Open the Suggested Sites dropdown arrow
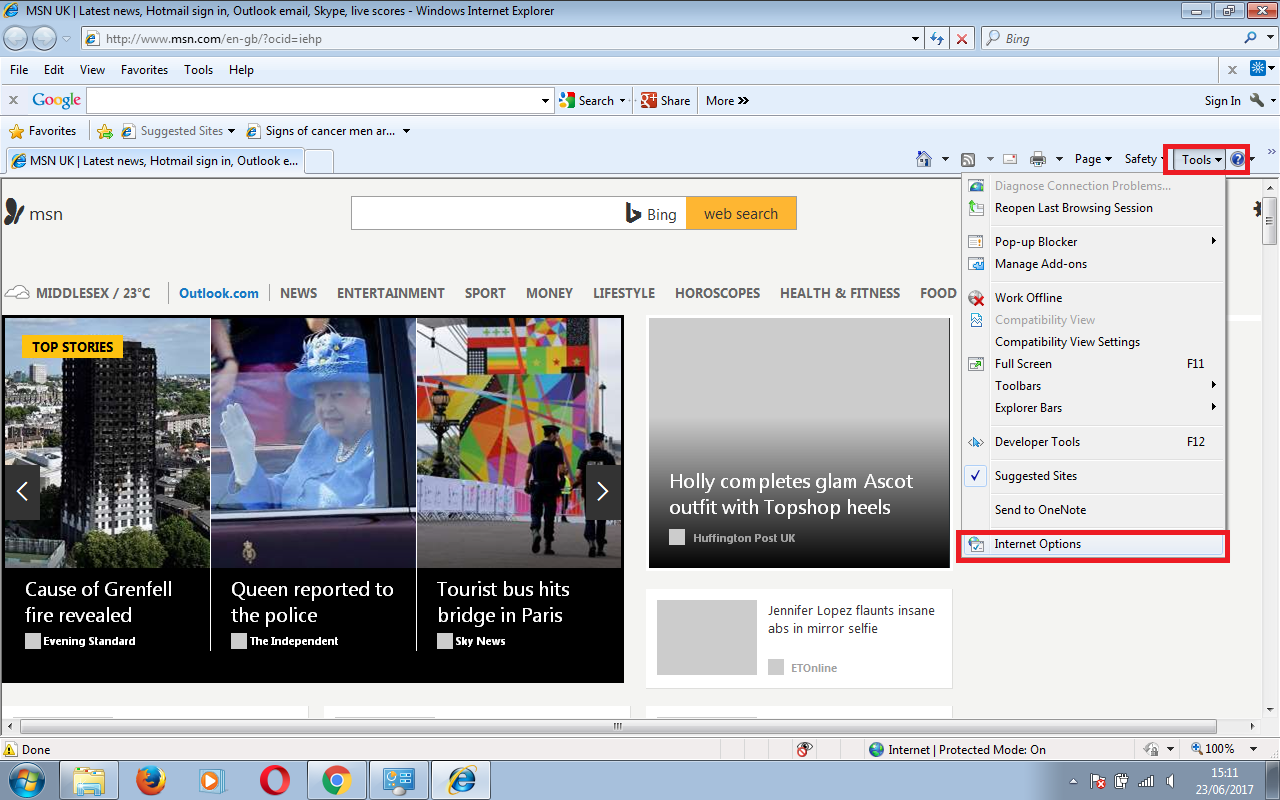This screenshot has height=800, width=1280. (x=231, y=131)
